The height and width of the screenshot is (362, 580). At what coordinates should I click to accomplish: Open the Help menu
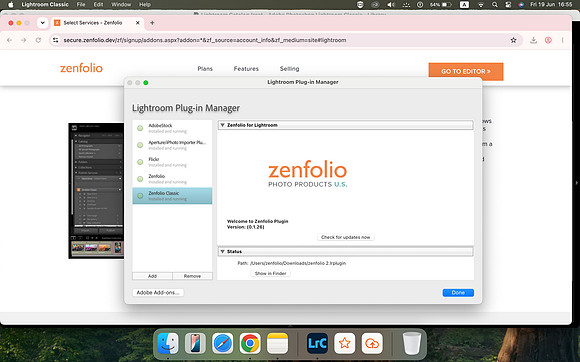[x=145, y=4]
